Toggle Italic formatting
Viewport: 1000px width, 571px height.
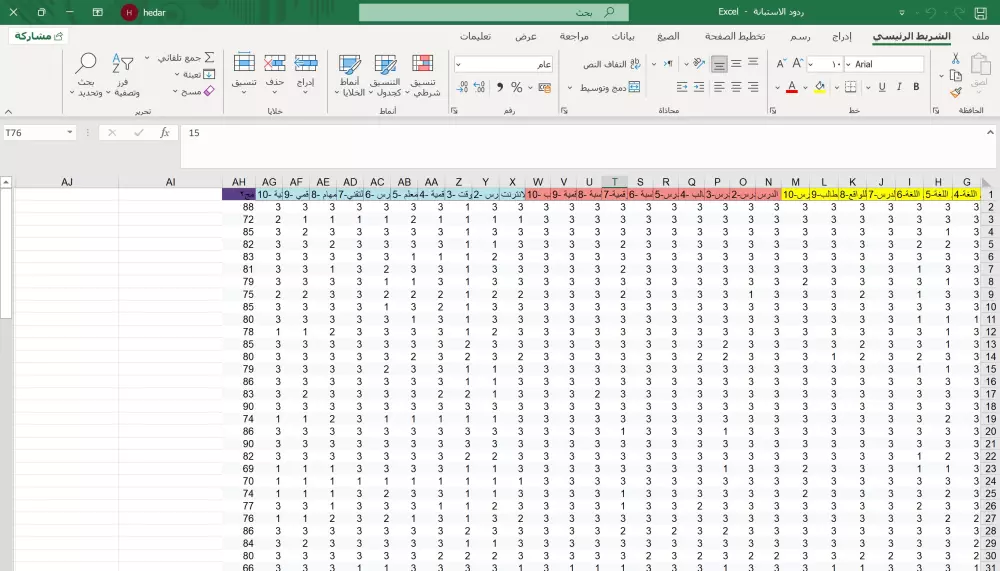[x=899, y=87]
